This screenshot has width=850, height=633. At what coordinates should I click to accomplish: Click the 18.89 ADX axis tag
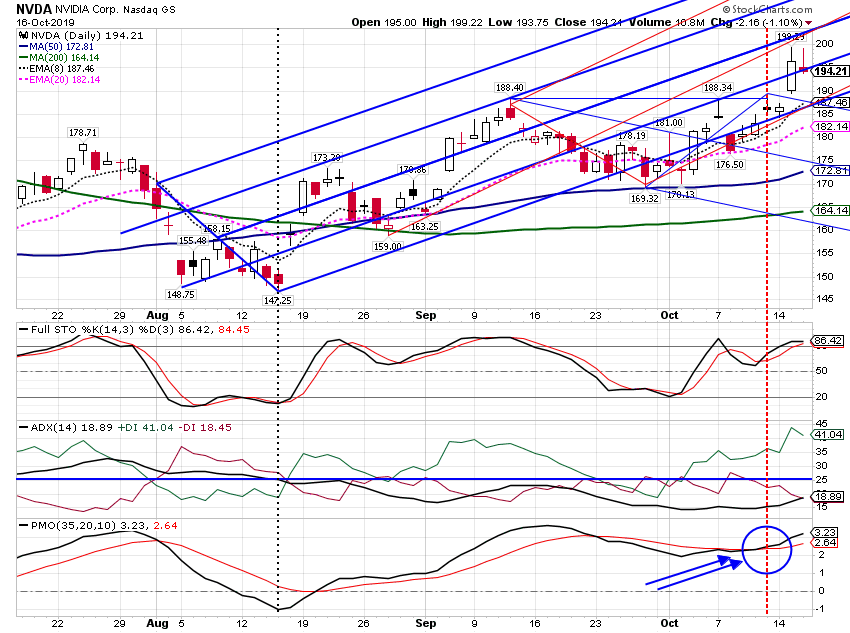828,497
